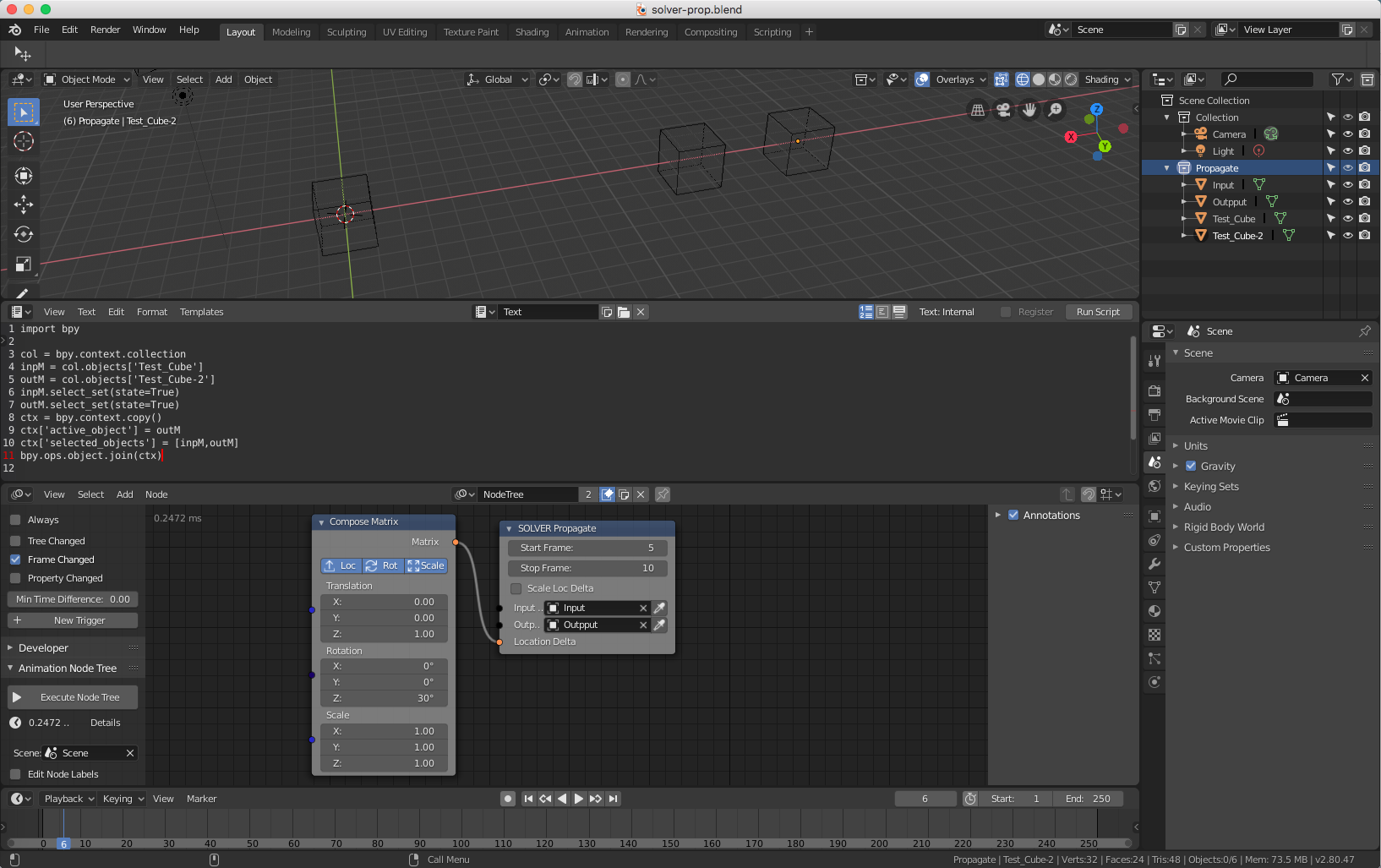Click the New Trigger button
This screenshot has width=1381, height=868.
(73, 620)
